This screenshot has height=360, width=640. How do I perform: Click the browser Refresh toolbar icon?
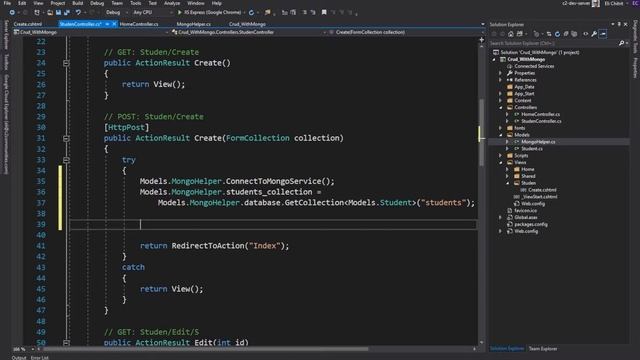[x=251, y=12]
